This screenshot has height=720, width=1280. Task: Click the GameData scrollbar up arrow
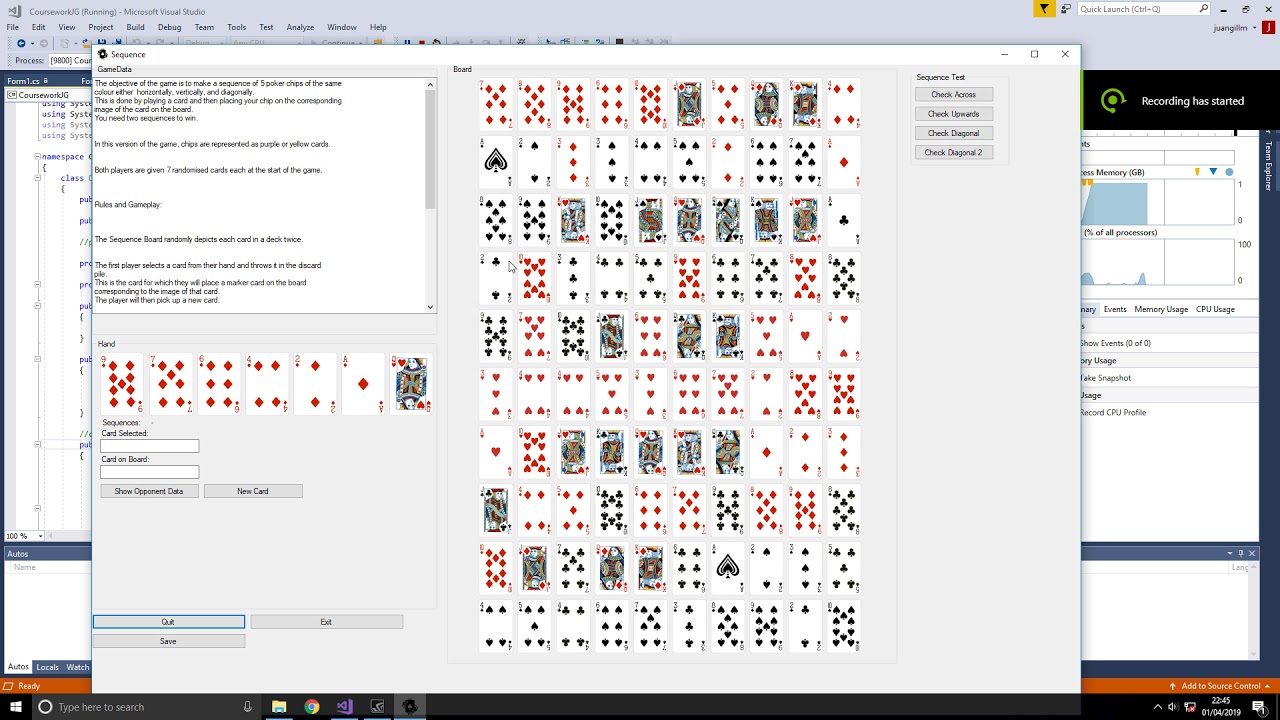click(431, 84)
